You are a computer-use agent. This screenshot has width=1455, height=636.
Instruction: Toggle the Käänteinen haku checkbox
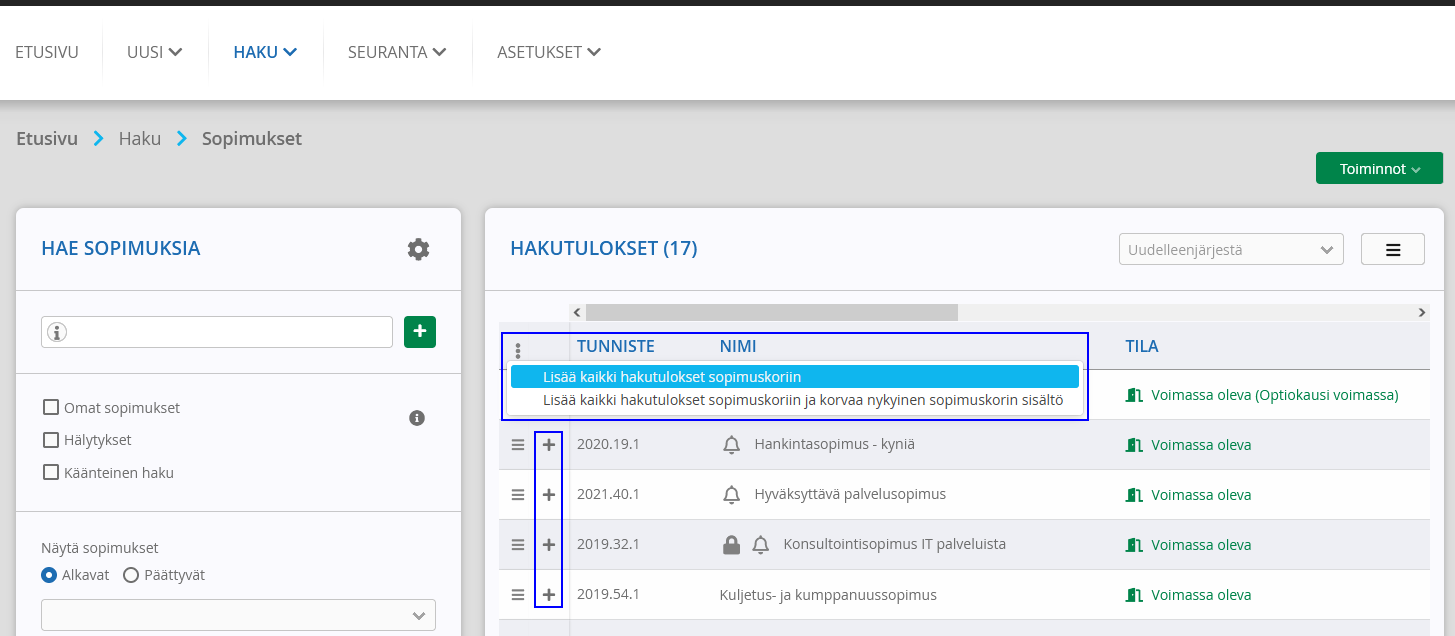50,472
